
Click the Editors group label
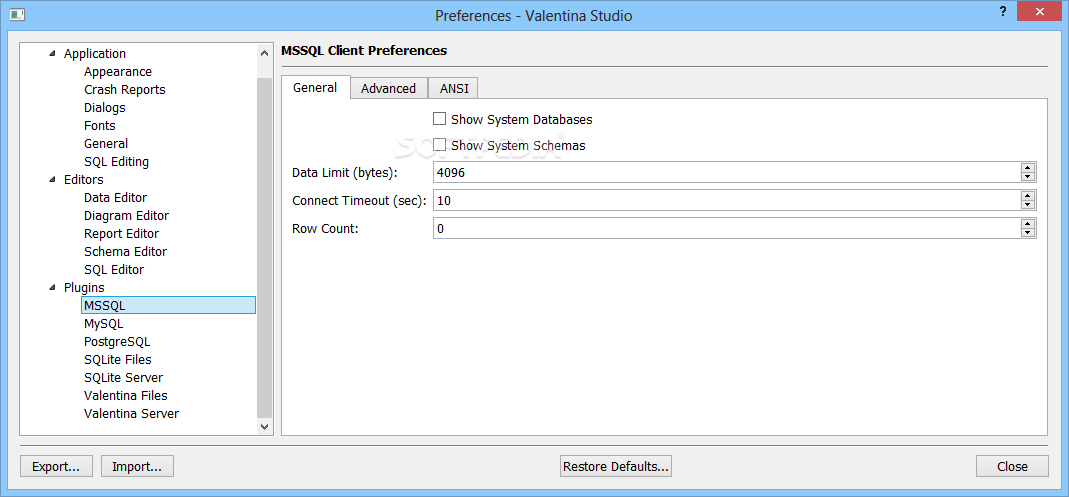pos(84,180)
